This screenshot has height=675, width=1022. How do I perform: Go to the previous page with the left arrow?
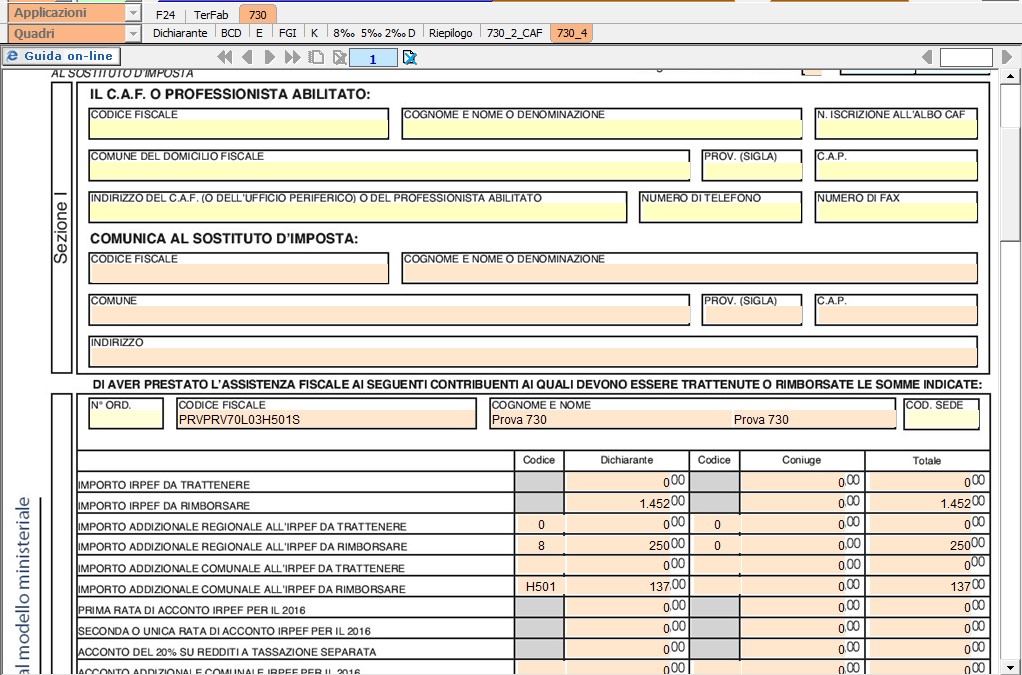click(x=247, y=57)
